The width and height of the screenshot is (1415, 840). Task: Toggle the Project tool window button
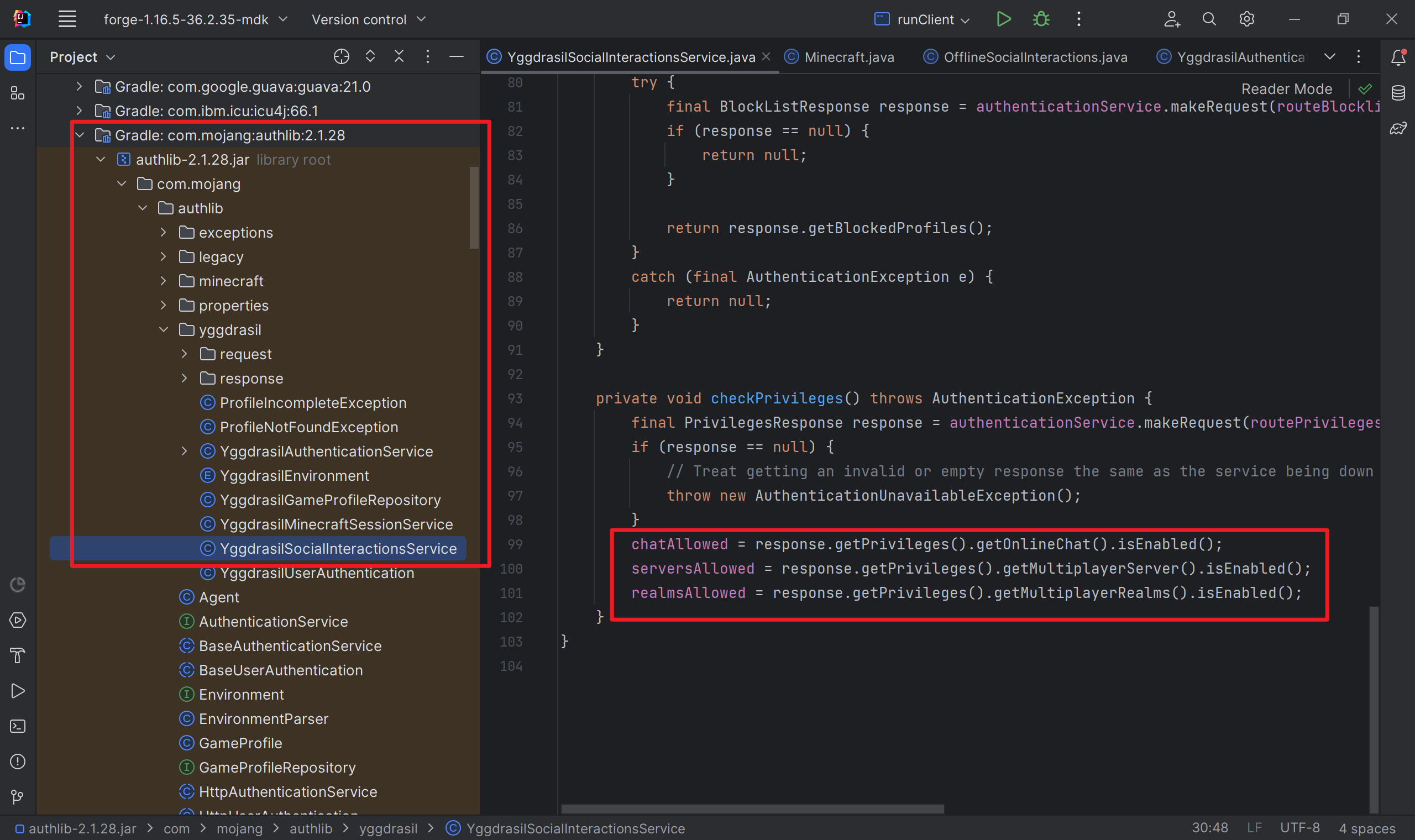[18, 57]
